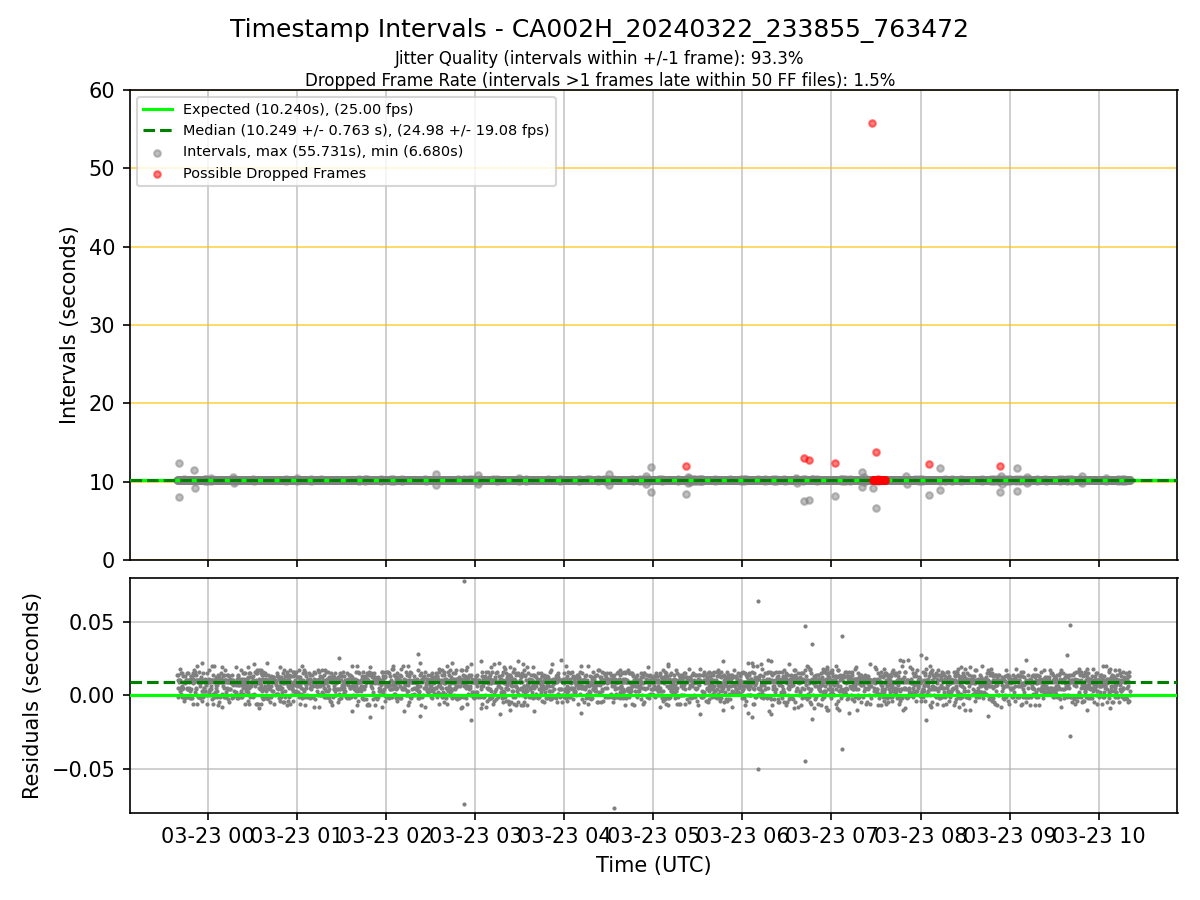The width and height of the screenshot is (1200, 900).
Task: Click the 03-23 05 time tick label
Action: coord(653,836)
